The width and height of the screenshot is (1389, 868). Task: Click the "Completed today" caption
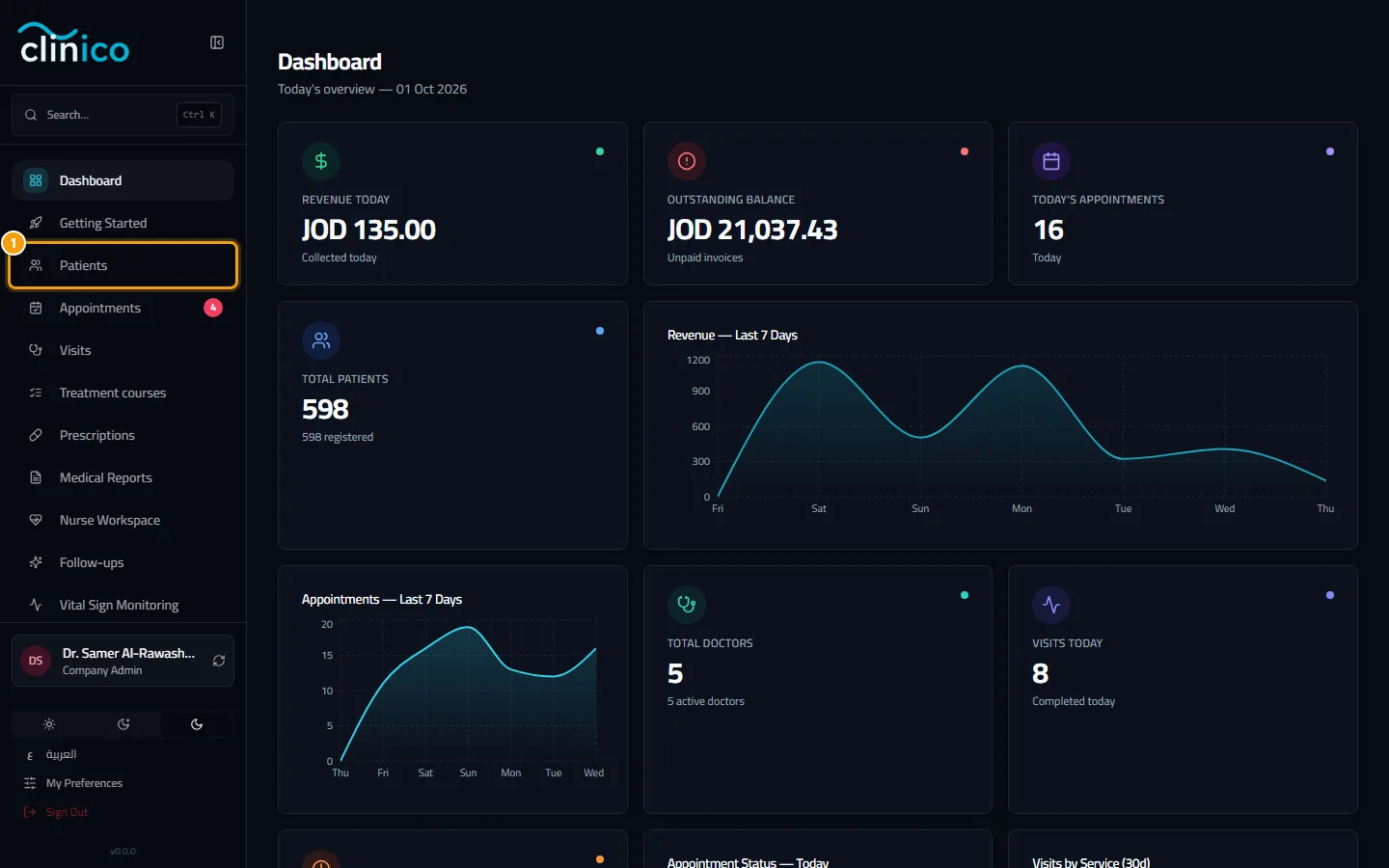(x=1074, y=701)
